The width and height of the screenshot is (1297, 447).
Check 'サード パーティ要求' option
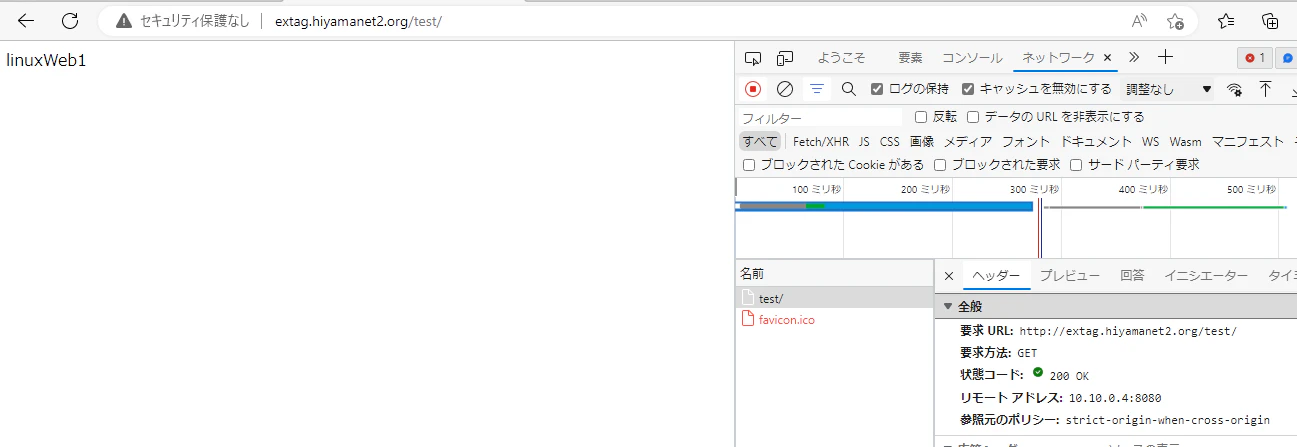(1076, 165)
